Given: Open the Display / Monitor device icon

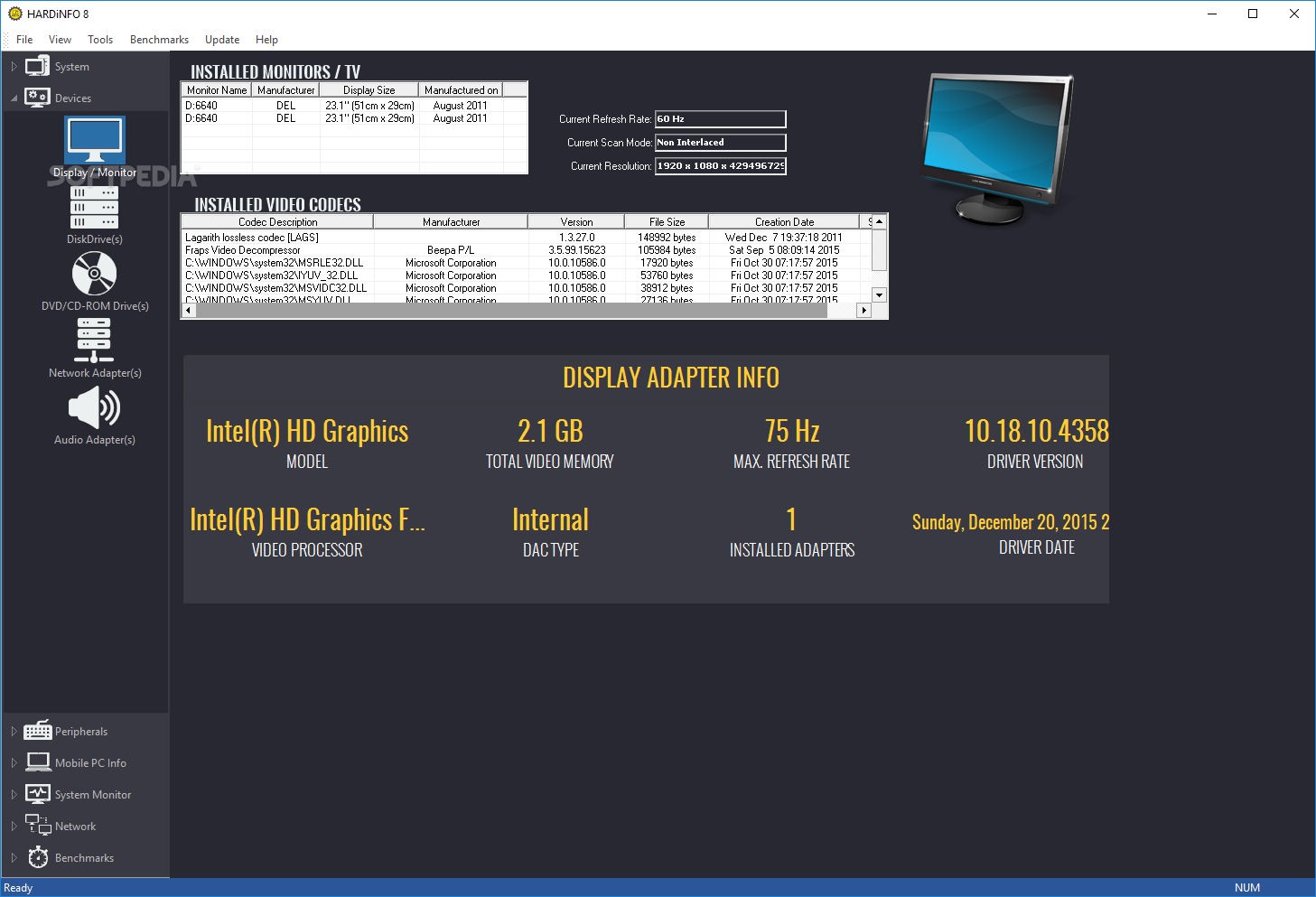Looking at the screenshot, I should click(x=95, y=141).
